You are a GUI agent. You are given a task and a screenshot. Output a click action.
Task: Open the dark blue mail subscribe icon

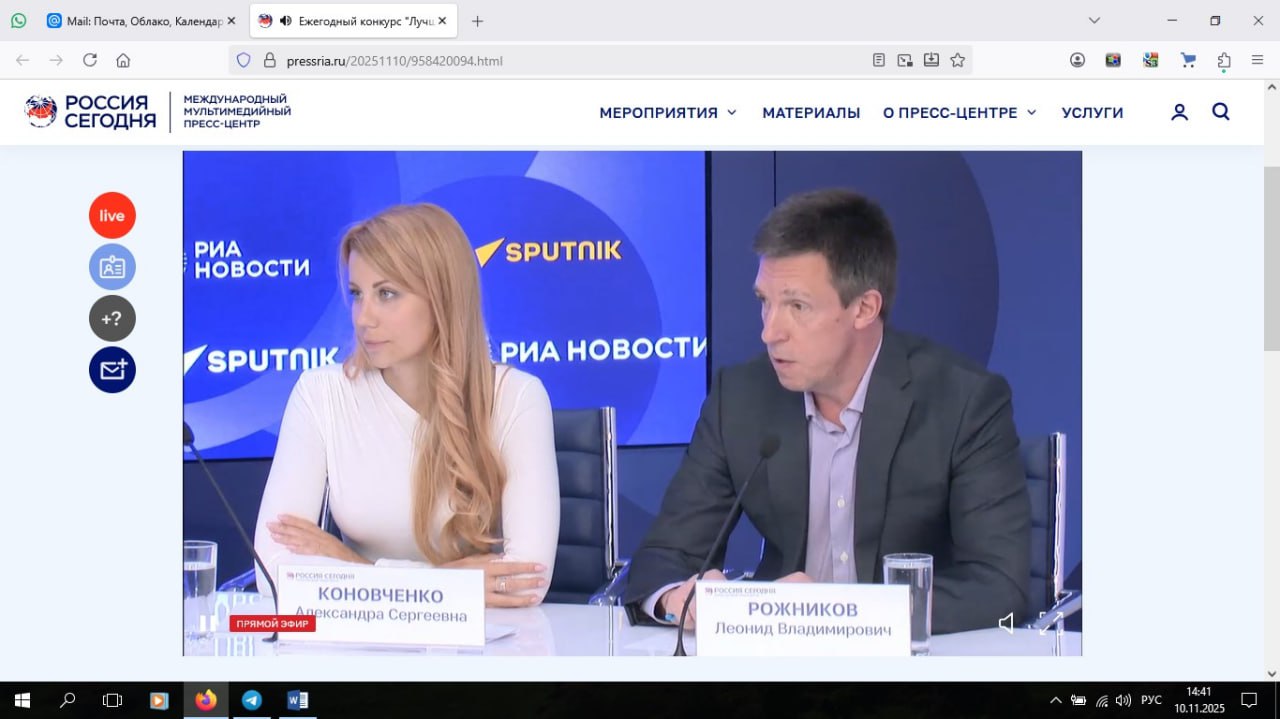click(x=112, y=370)
